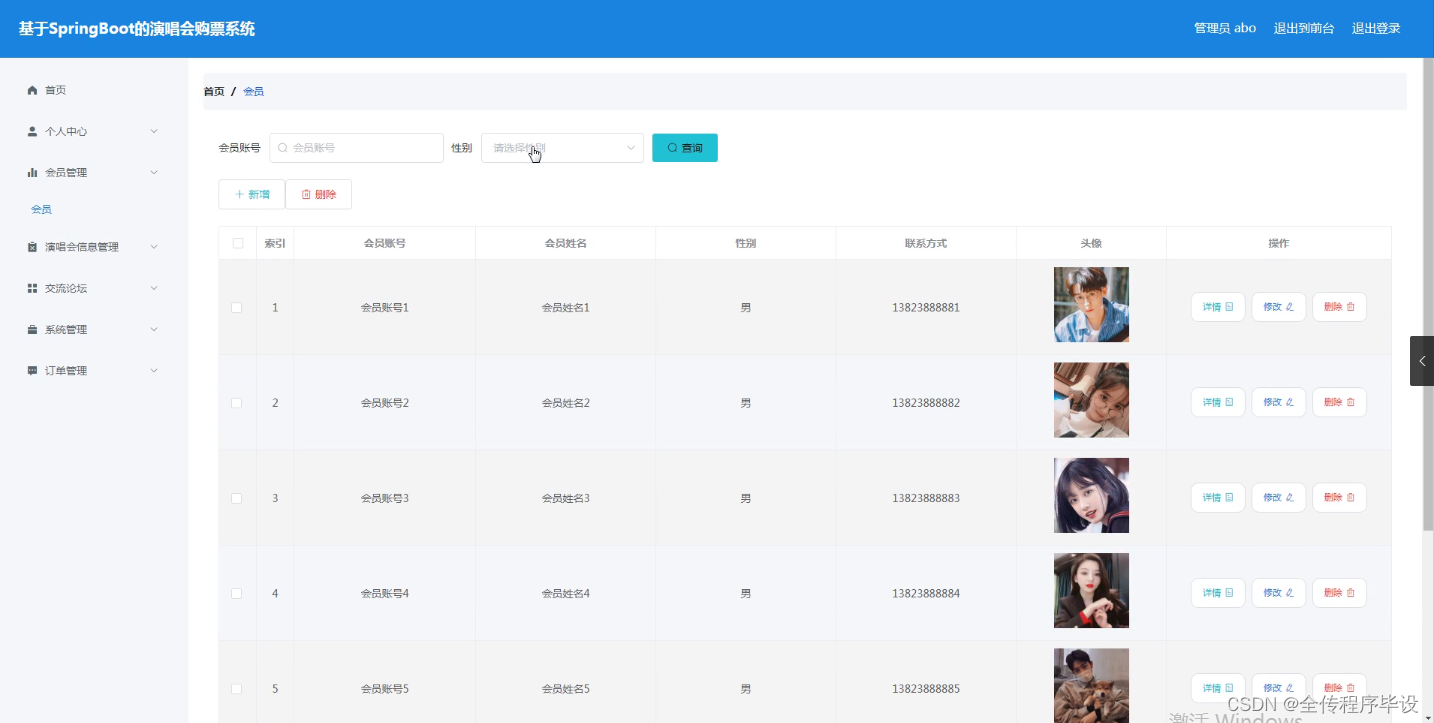Viewport: 1434px width, 723px height.
Task: Click the monitor icon next to 订单管理
Action: coord(31,369)
